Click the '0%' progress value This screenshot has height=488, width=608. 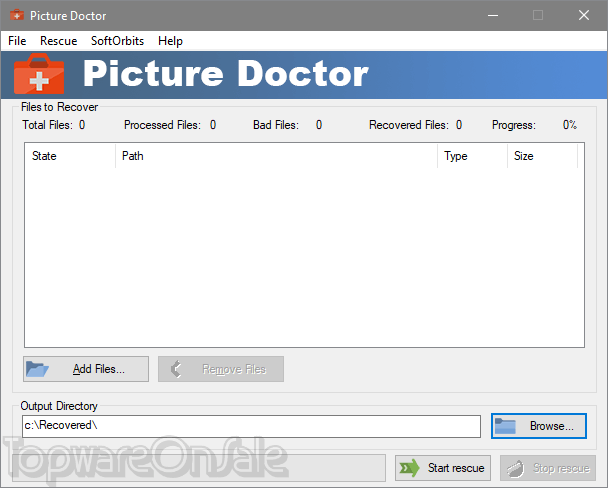point(570,125)
